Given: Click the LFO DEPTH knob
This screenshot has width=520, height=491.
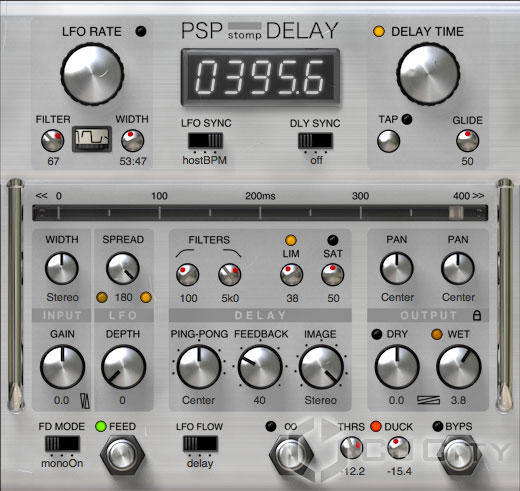Looking at the screenshot, I should 123,367.
